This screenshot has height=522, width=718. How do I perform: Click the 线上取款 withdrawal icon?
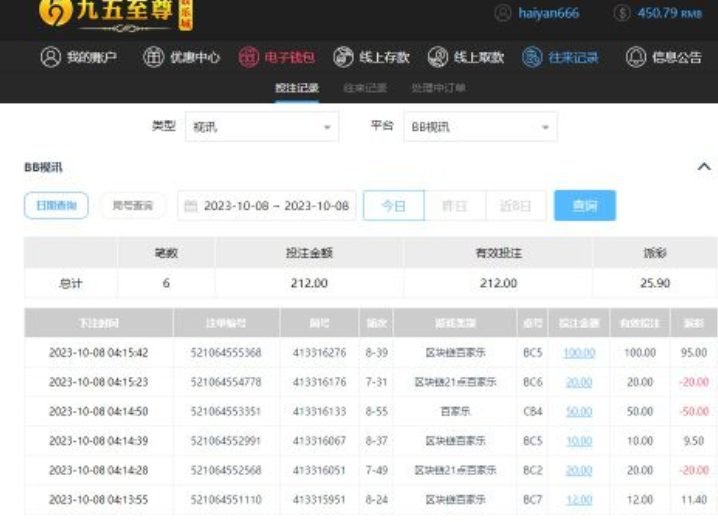tap(438, 57)
